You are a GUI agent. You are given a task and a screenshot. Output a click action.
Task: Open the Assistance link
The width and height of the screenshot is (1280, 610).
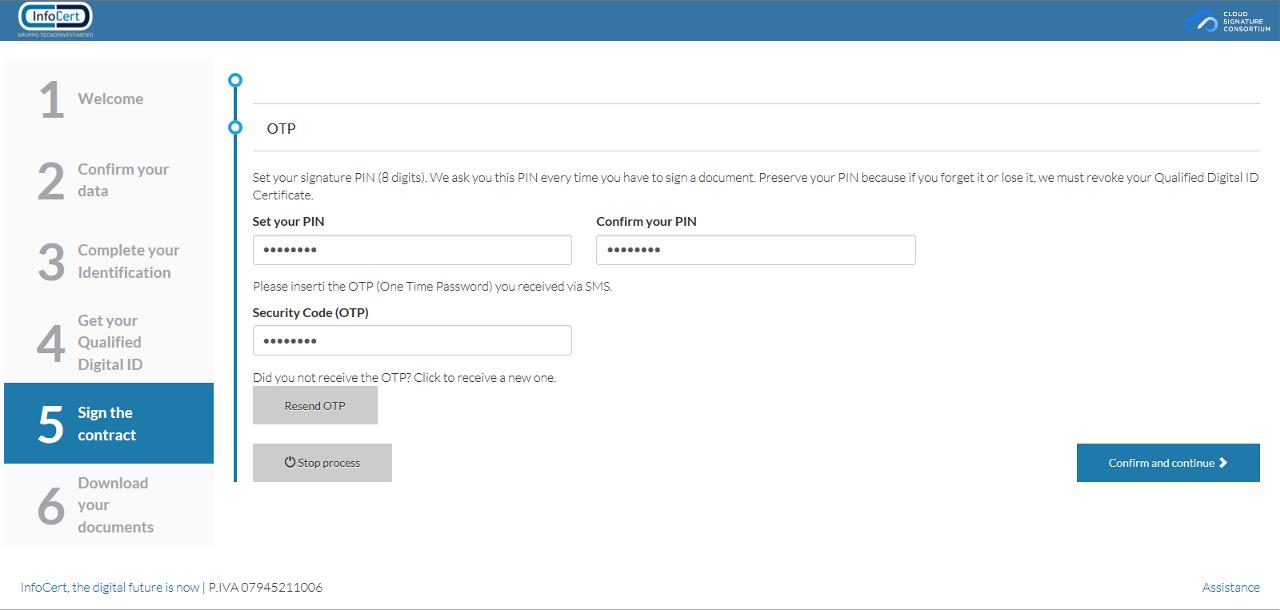[x=1230, y=588]
